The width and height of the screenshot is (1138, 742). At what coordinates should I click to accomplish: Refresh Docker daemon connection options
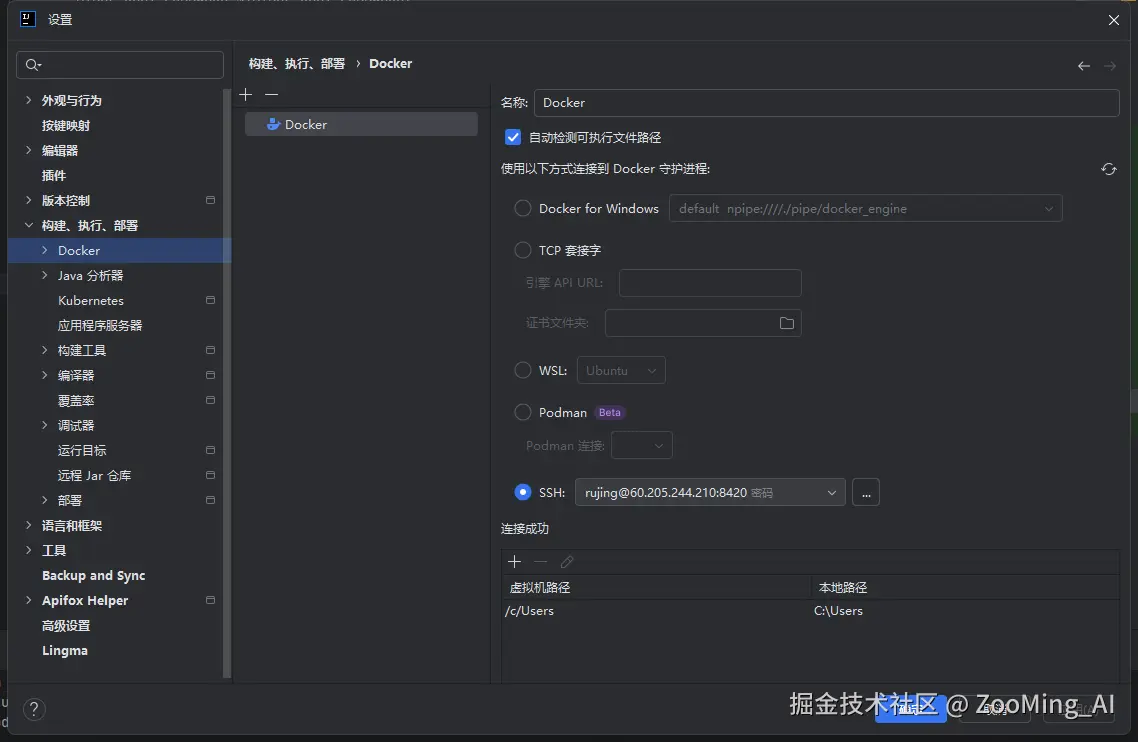coord(1108,169)
